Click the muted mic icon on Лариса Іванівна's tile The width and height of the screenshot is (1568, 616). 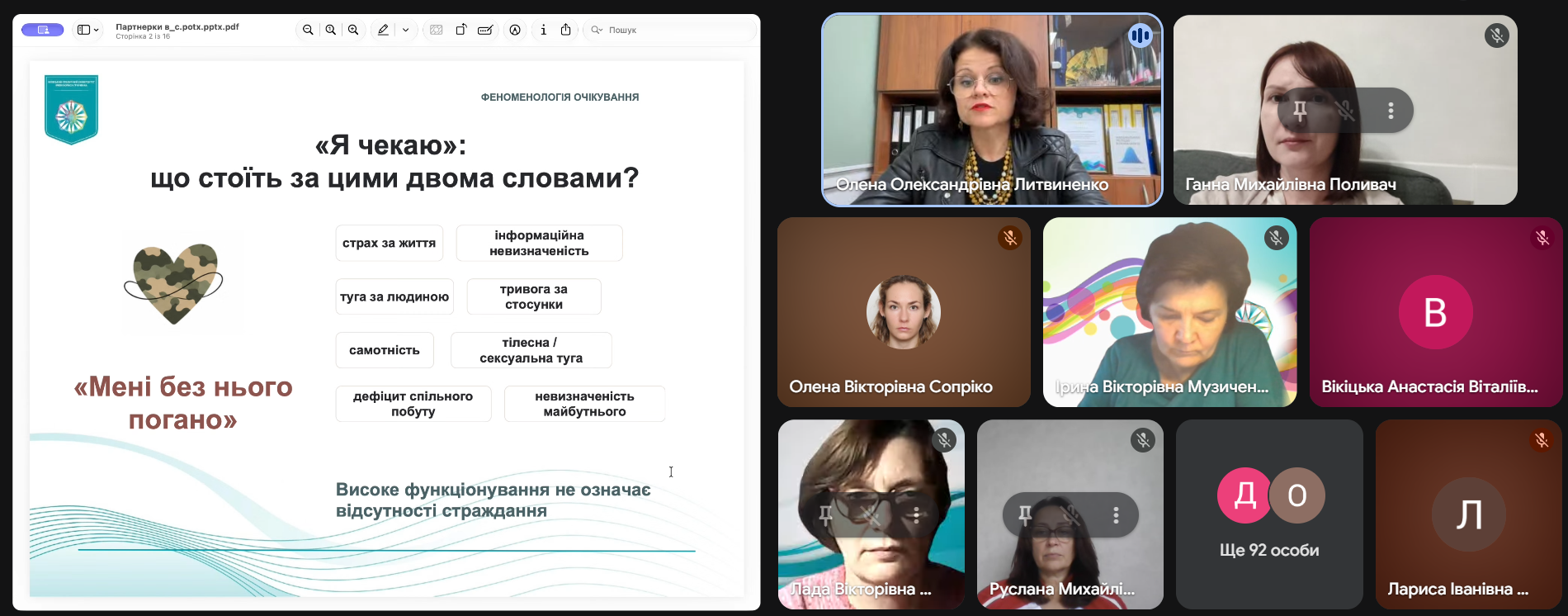pos(1542,440)
